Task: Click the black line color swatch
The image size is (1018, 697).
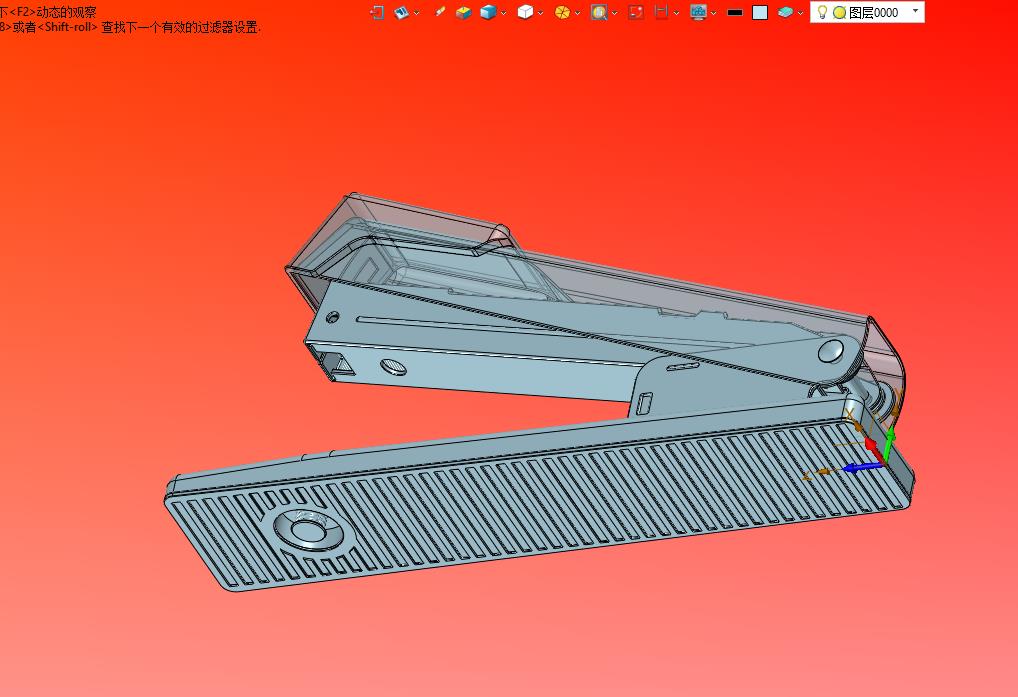Action: 735,12
